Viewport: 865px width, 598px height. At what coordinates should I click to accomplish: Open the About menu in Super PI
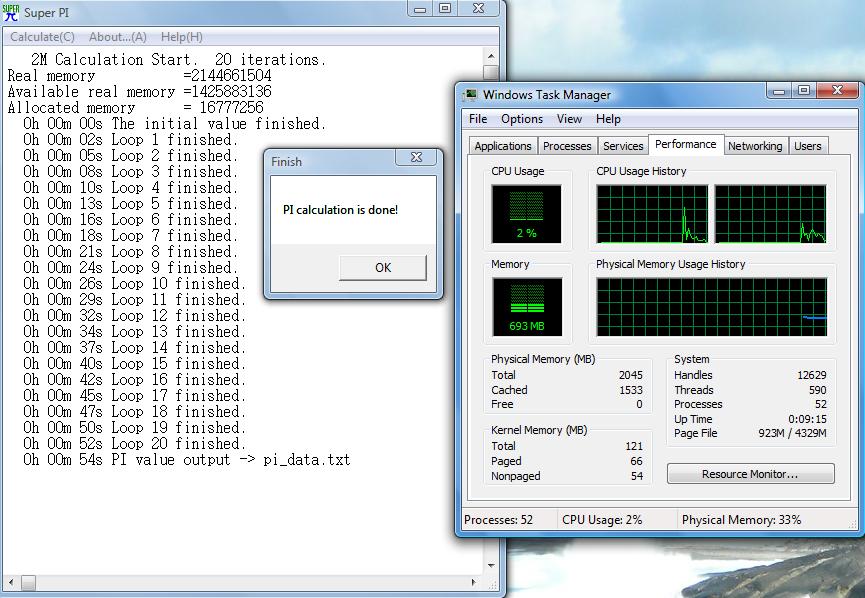tap(118, 37)
